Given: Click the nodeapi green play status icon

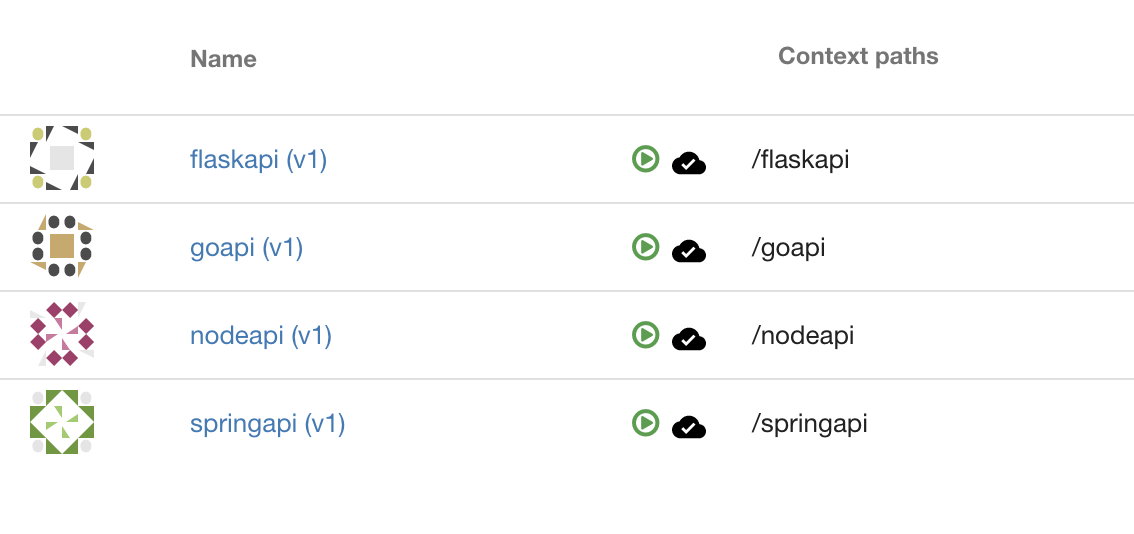Looking at the screenshot, I should coord(645,335).
